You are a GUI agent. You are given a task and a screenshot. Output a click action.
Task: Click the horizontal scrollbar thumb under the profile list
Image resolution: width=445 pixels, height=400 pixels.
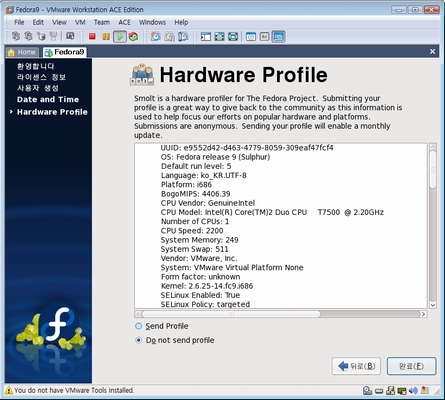[x=231, y=314]
